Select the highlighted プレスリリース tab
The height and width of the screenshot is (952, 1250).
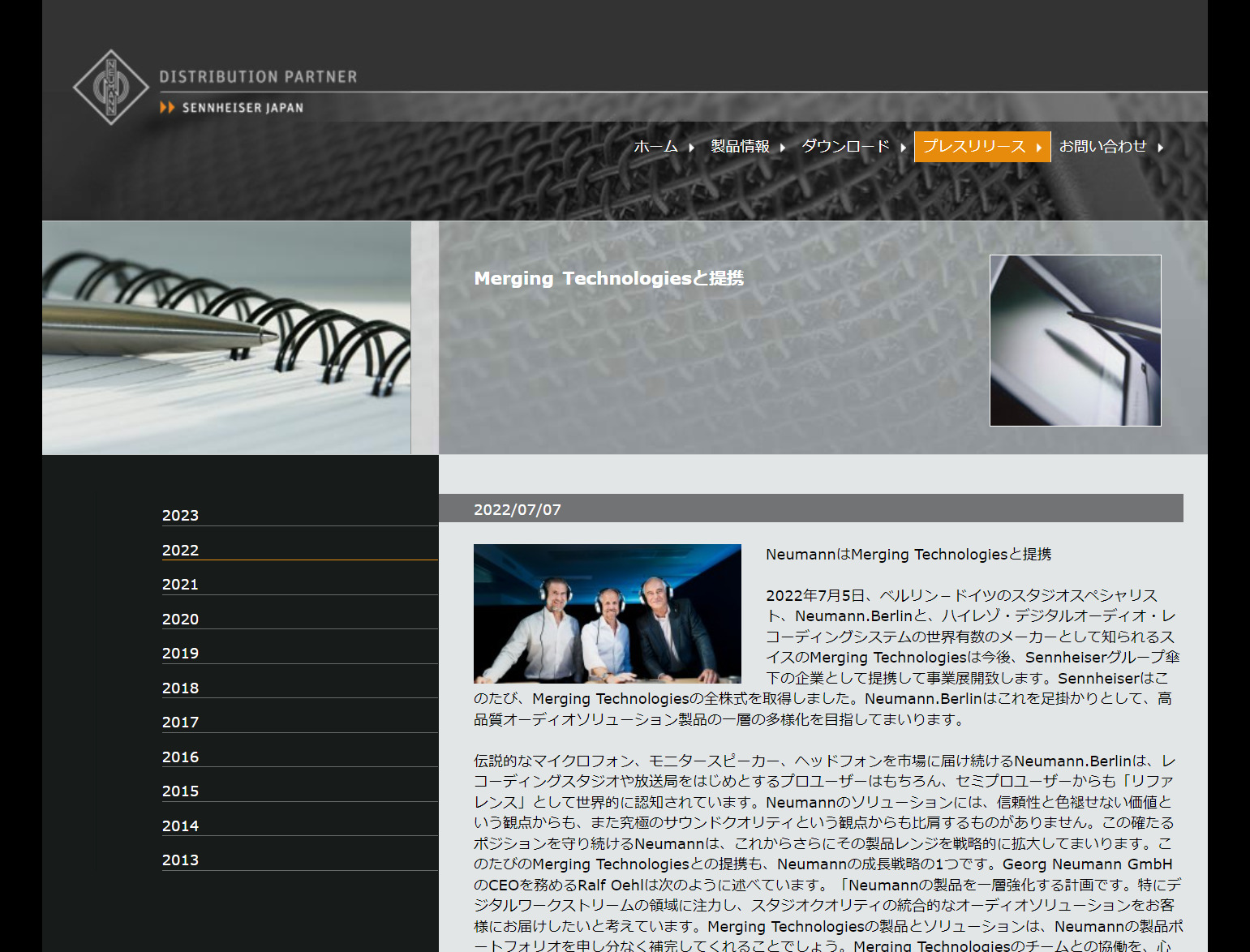click(x=982, y=147)
